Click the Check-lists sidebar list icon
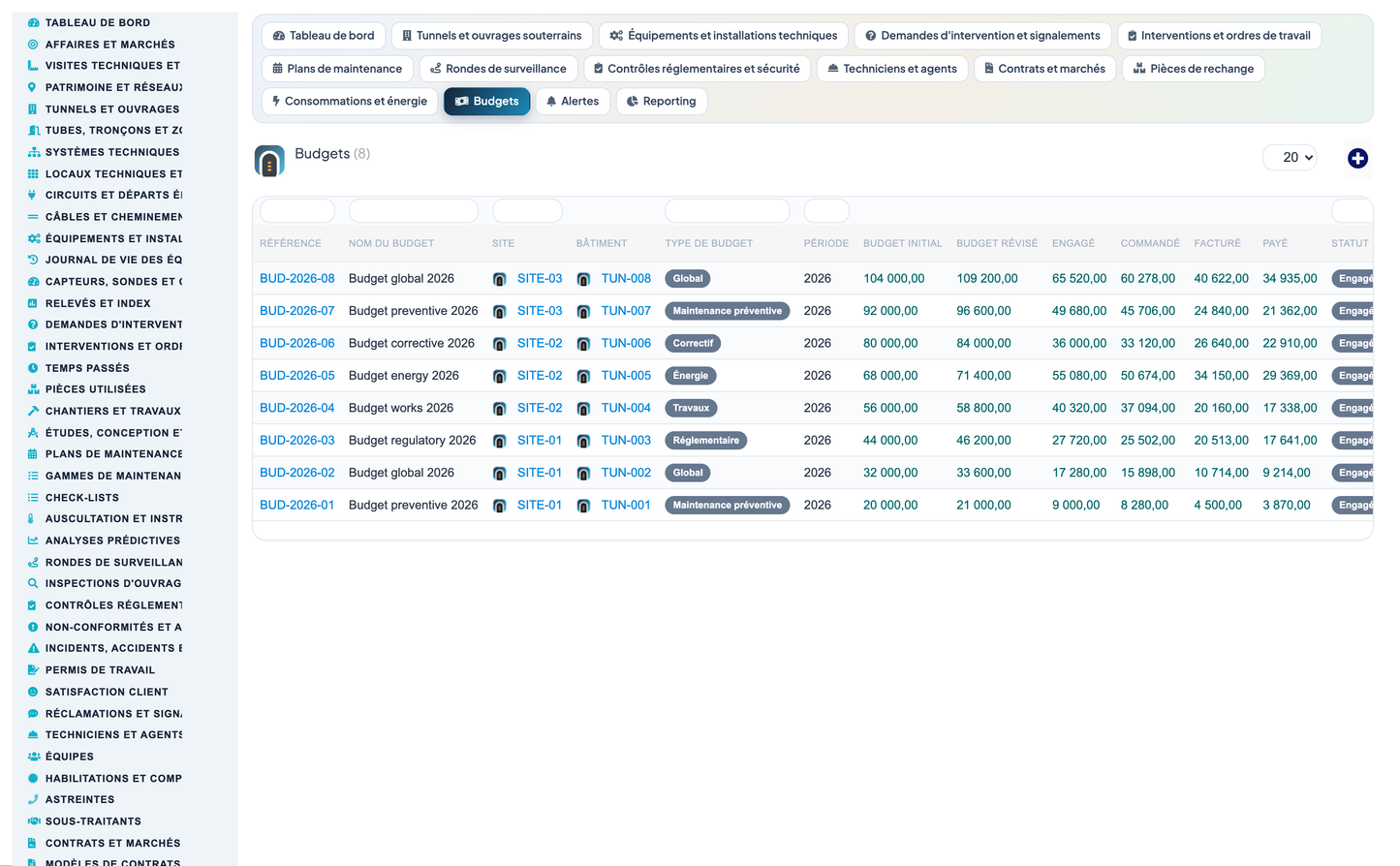Viewport: 1400px width, 866px height. (x=33, y=498)
